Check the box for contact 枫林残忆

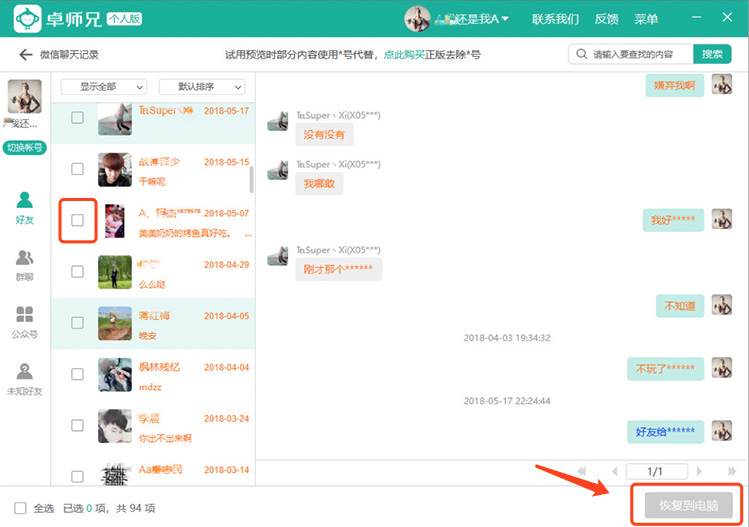pyautogui.click(x=77, y=374)
